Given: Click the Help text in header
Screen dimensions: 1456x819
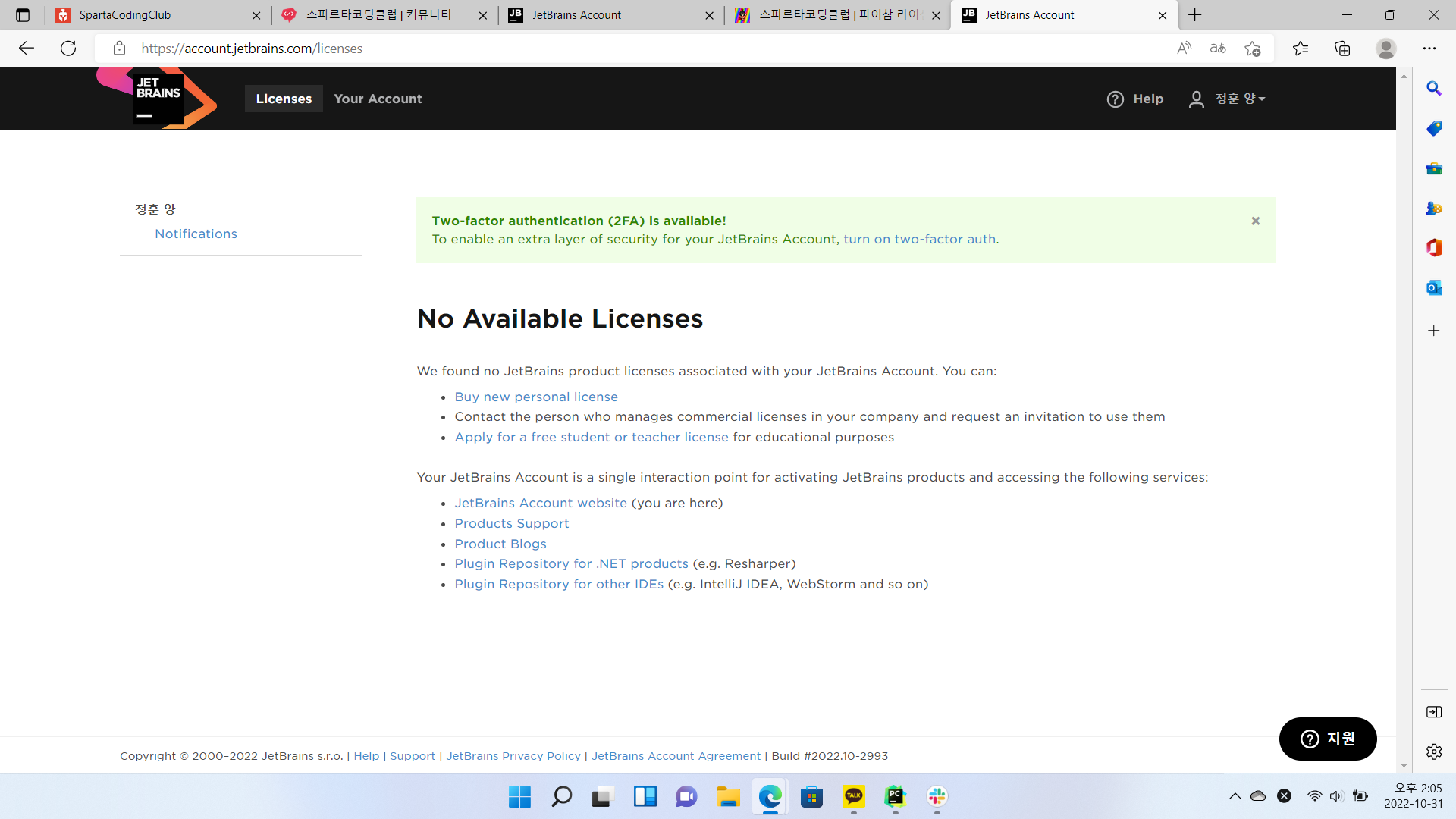Looking at the screenshot, I should [1148, 99].
